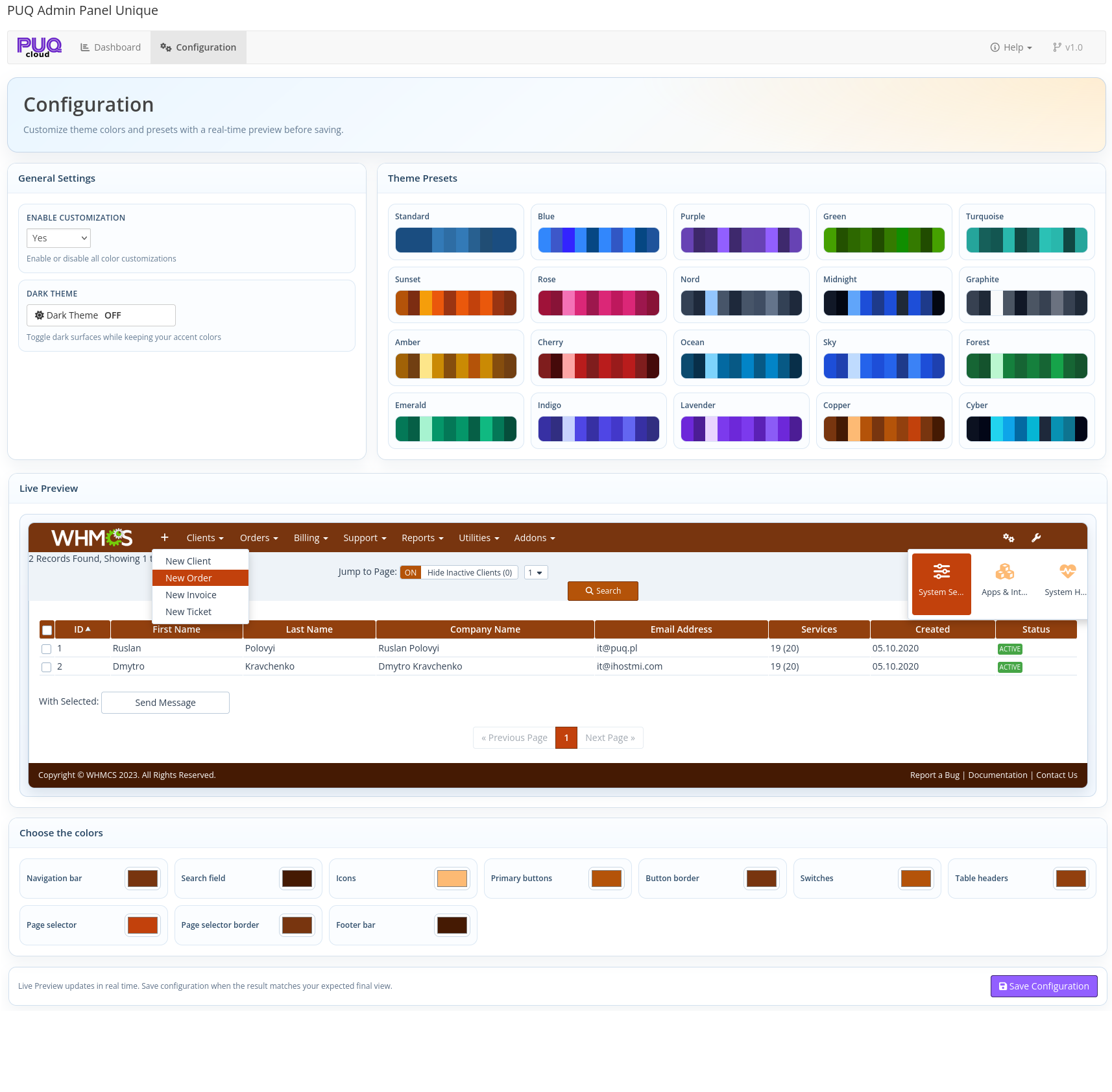
Task: Click the plus icon in WHMCS navbar
Action: [165, 538]
